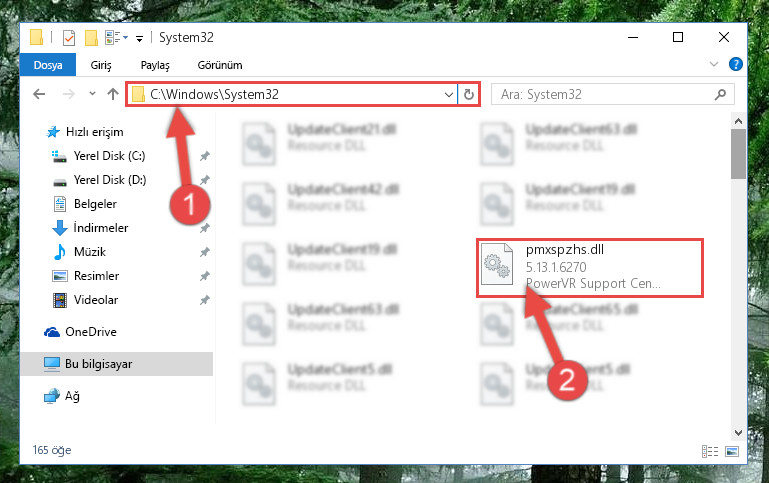Open the Görünüm ribbon tab
This screenshot has width=769, height=483.
point(220,65)
